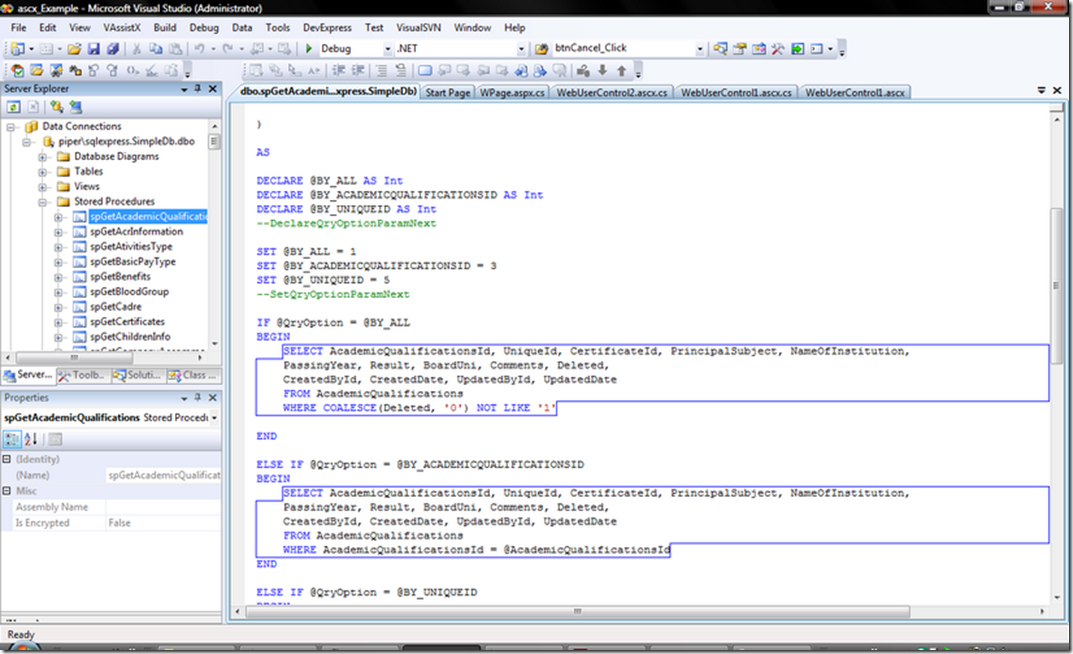
Task: Open Solution Explorer via magnifier toolbar icon
Action: coord(720,49)
